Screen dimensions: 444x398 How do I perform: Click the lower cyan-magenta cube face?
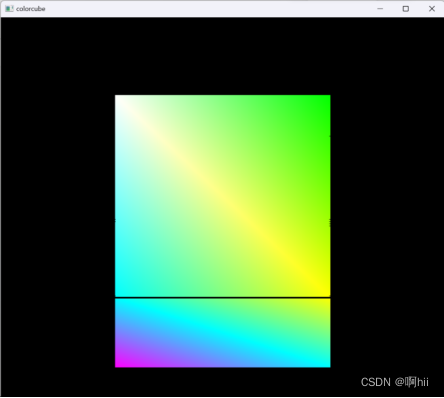223,333
